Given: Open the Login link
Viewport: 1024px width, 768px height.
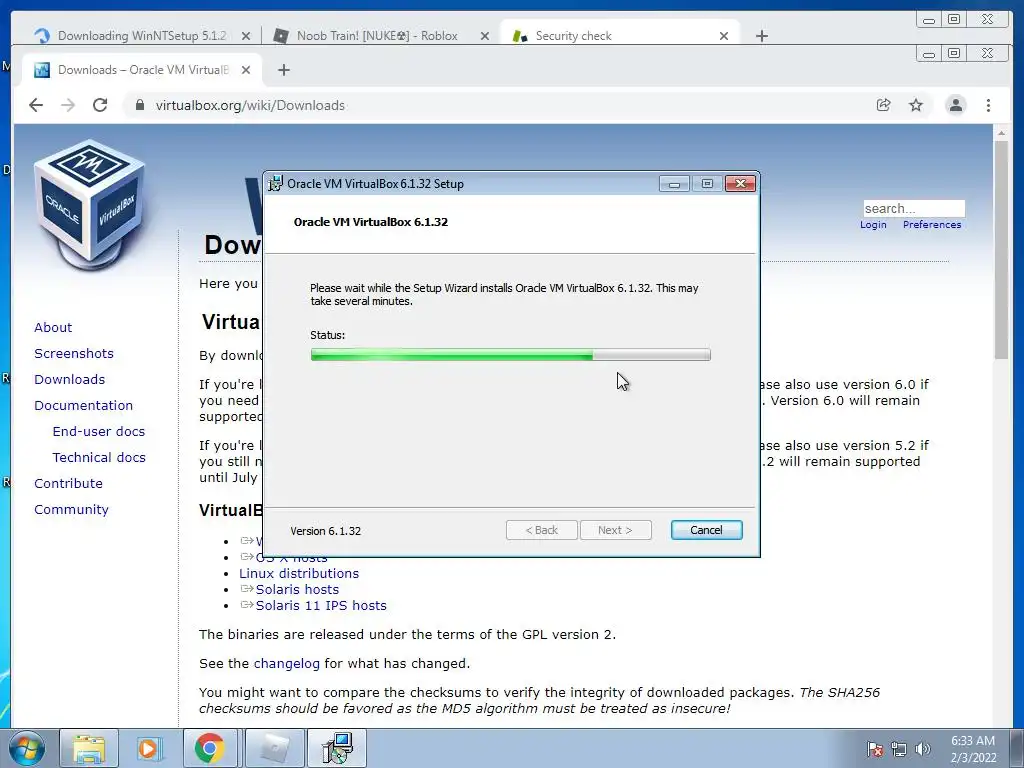Looking at the screenshot, I should tap(873, 225).
